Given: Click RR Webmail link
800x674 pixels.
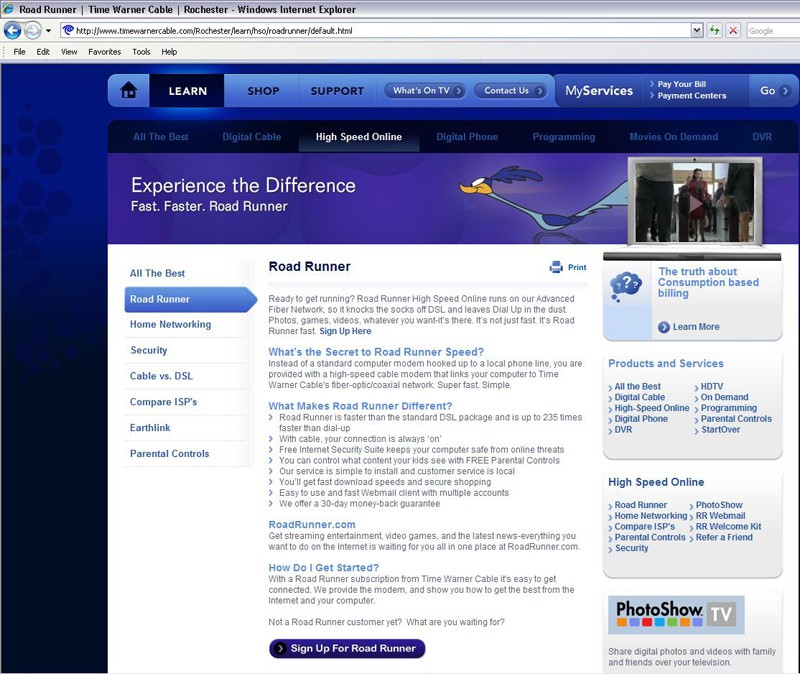Looking at the screenshot, I should (720, 516).
